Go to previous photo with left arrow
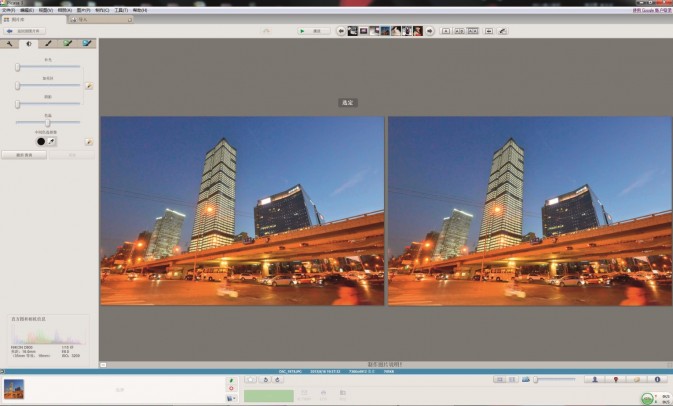This screenshot has height=406, width=673. (x=341, y=31)
